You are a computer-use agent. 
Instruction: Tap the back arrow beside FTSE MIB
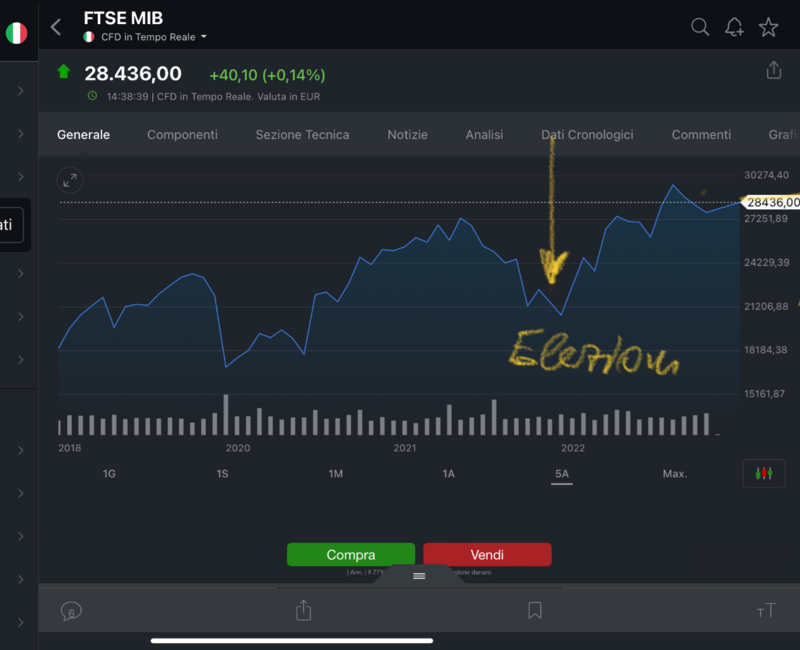click(x=56, y=27)
